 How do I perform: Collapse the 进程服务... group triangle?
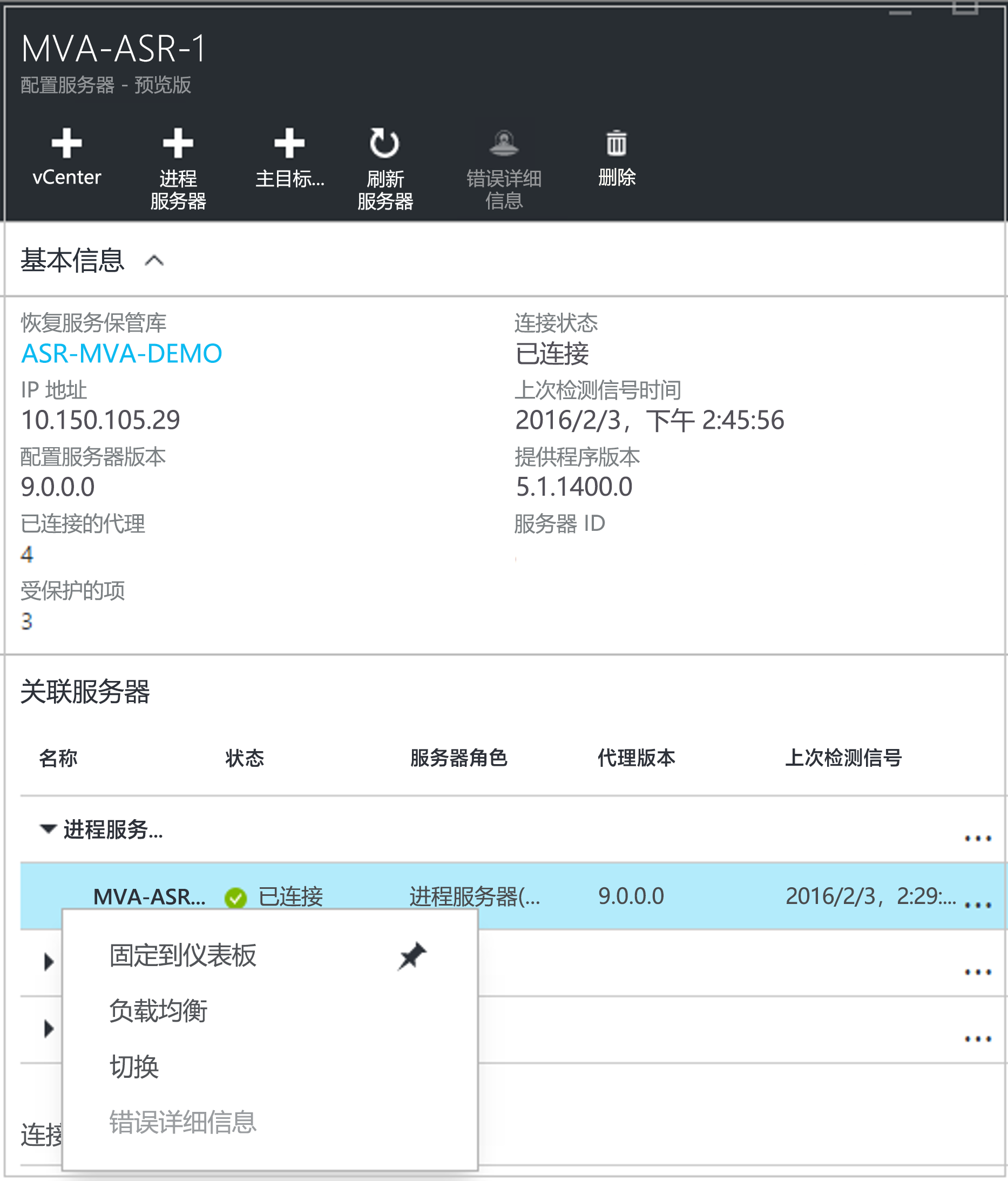click(49, 829)
